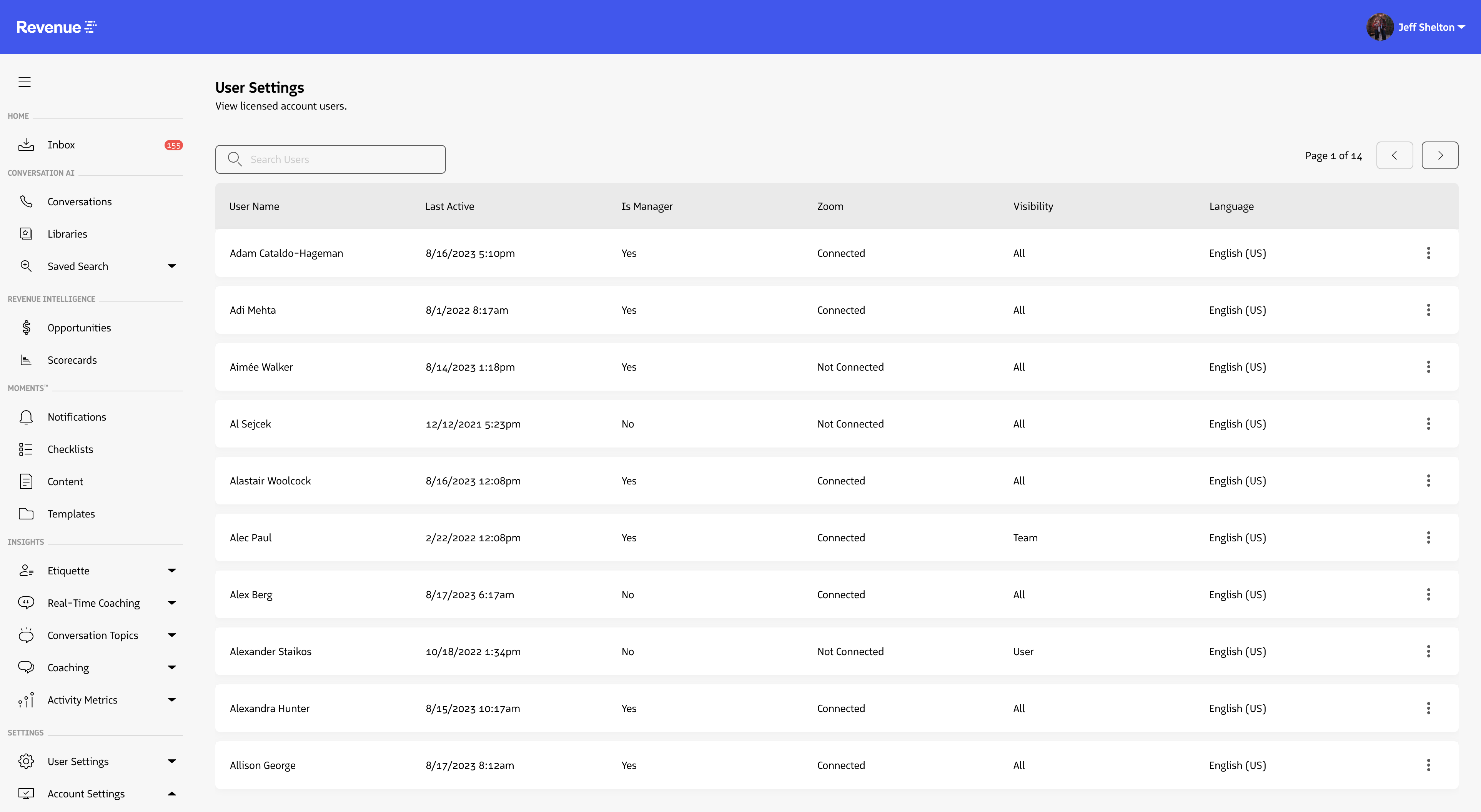Viewport: 1481px width, 812px height.
Task: Click the hamburger menu icon in the sidebar
Action: 24,82
